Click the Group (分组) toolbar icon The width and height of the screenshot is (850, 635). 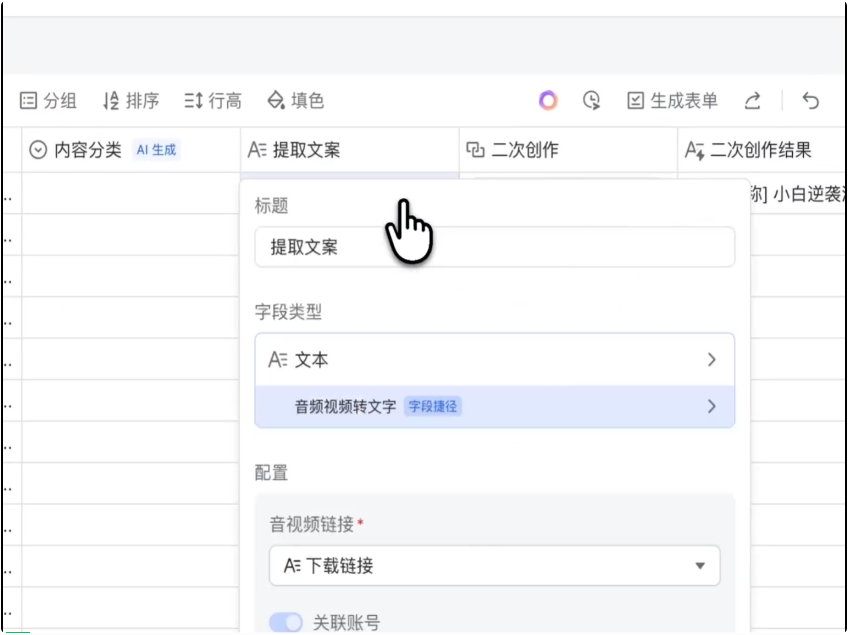pos(48,101)
